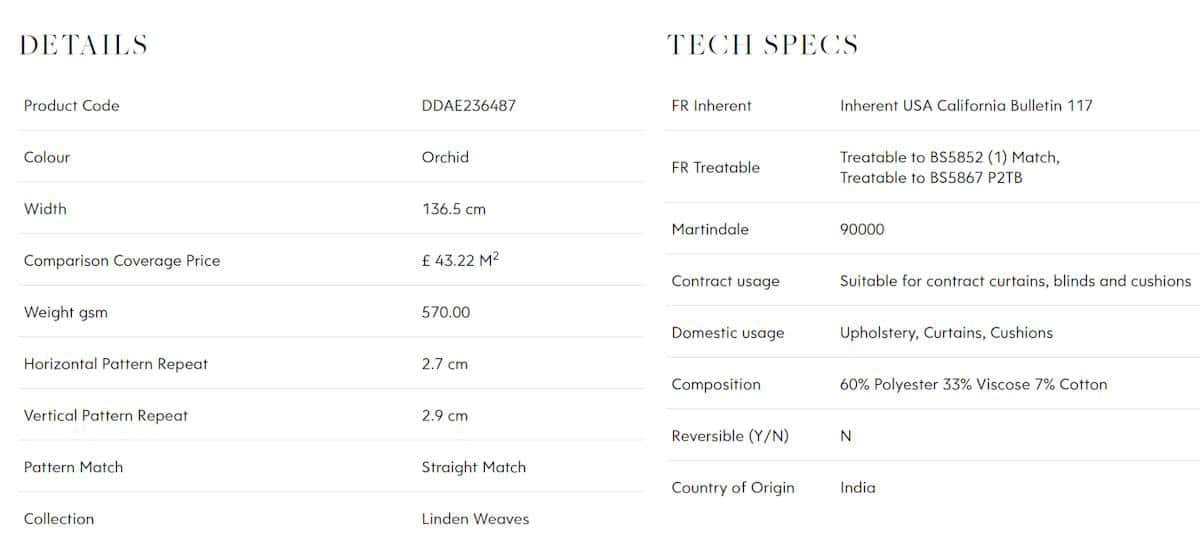Click India as country of origin
1200x556 pixels.
click(x=858, y=488)
